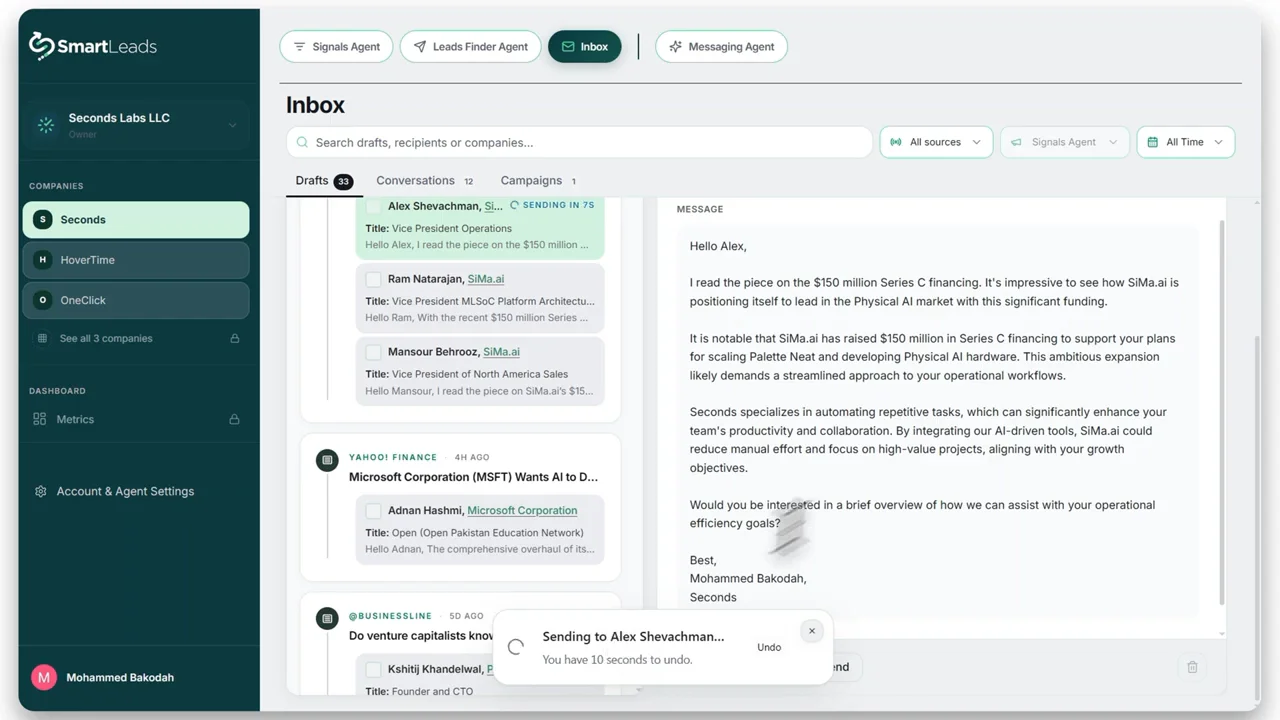Open the Campaigns tab
Viewport: 1280px width, 720px height.
539,181
